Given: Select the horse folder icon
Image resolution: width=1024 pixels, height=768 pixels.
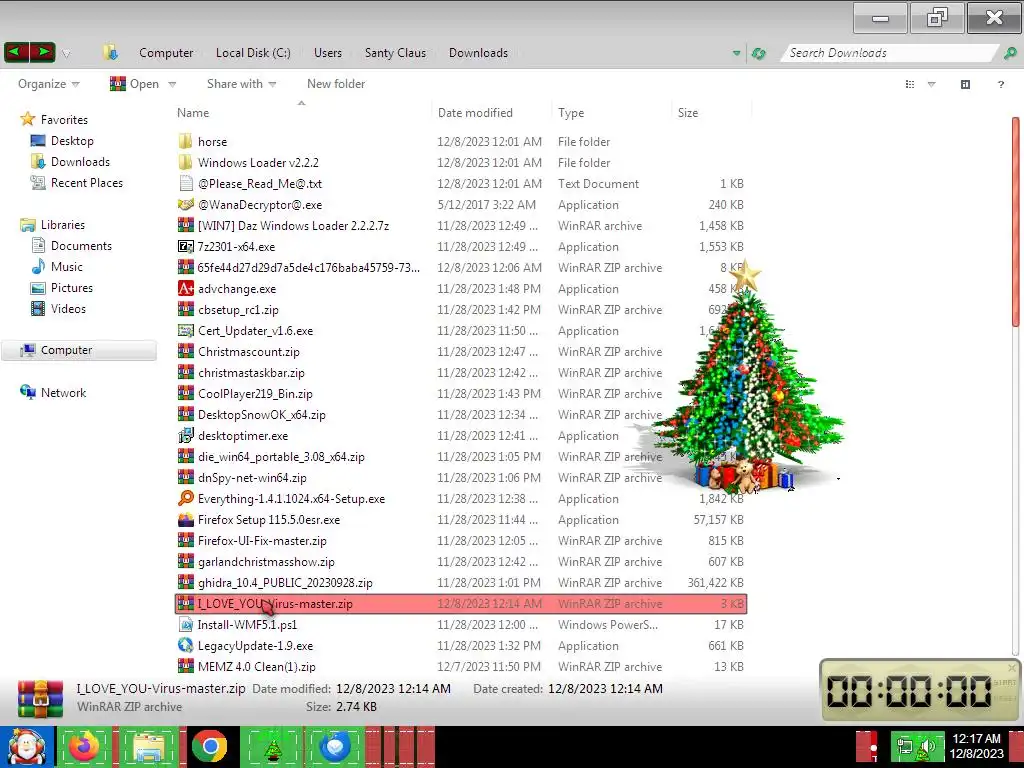Looking at the screenshot, I should (185, 141).
